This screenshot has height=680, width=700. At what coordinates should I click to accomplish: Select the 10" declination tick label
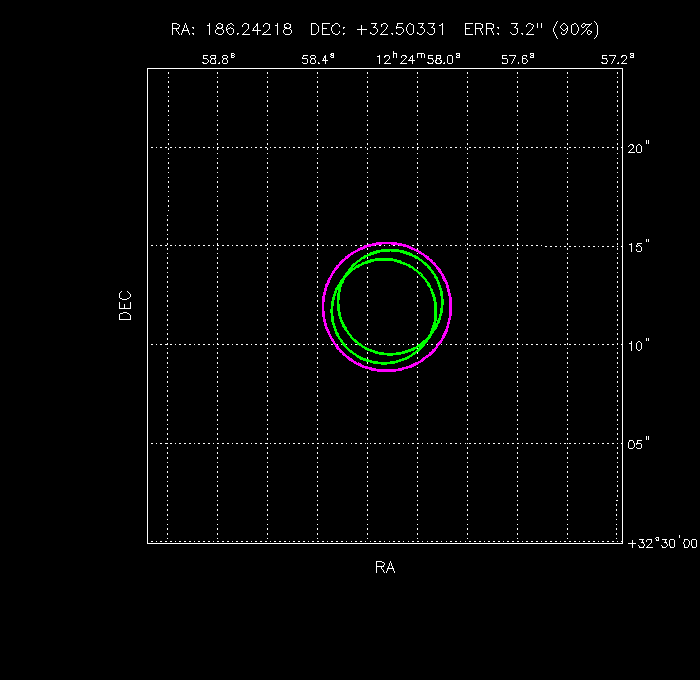click(639, 345)
